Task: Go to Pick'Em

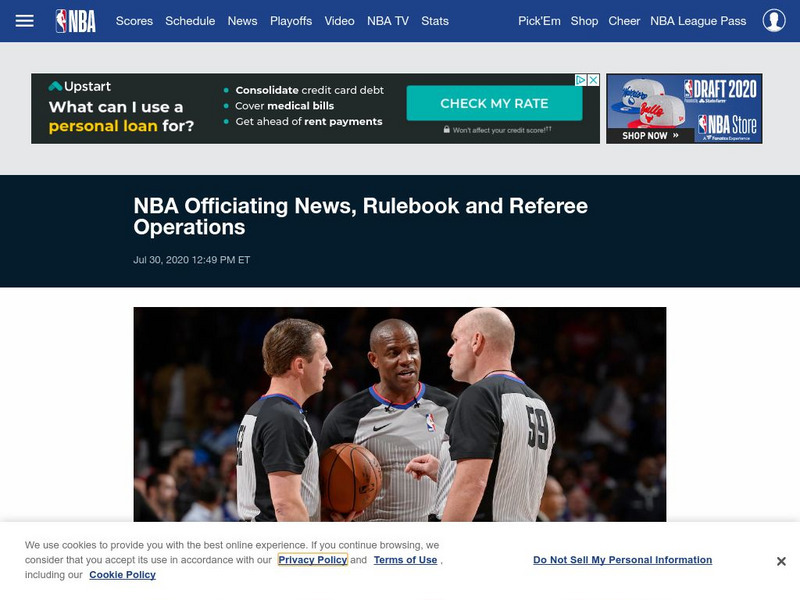Action: pos(539,21)
